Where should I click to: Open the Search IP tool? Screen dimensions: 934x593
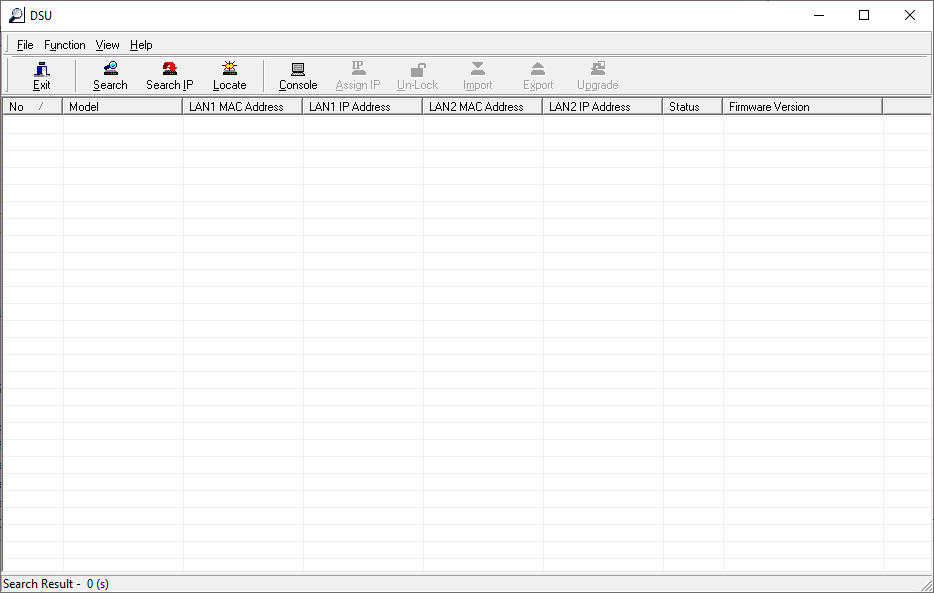coord(170,76)
